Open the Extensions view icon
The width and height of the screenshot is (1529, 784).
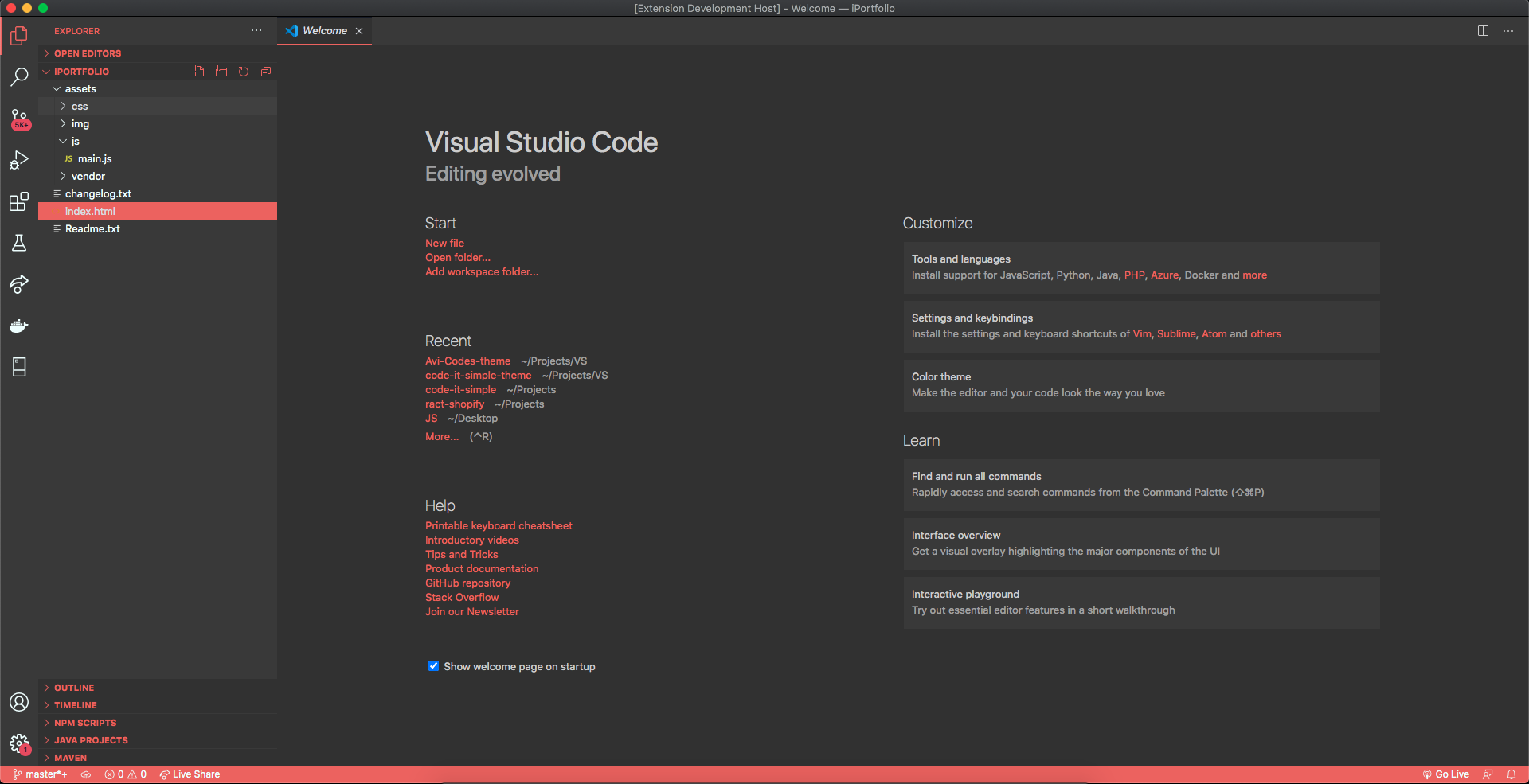(x=19, y=201)
